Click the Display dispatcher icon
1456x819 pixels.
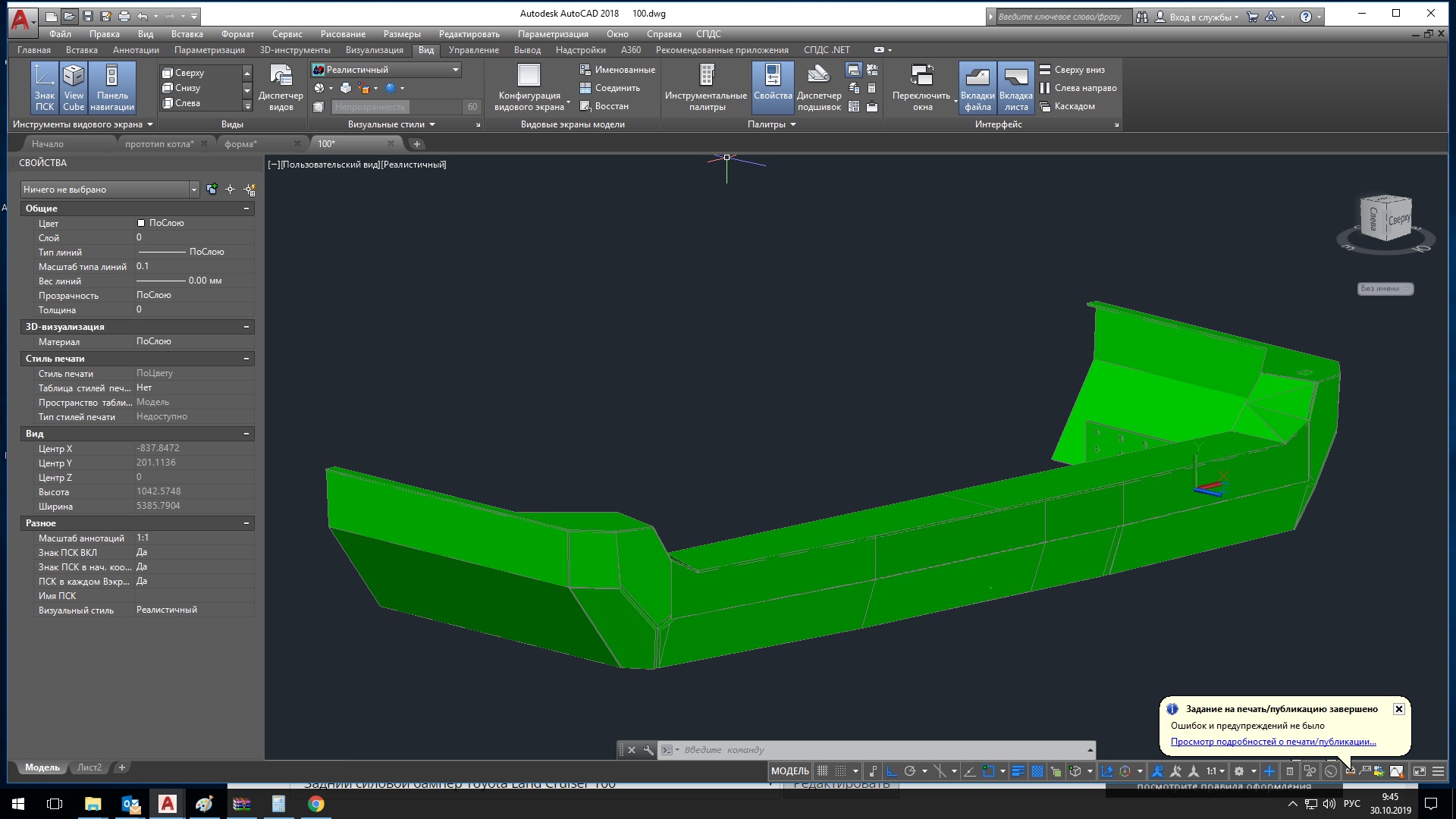pyautogui.click(x=282, y=76)
